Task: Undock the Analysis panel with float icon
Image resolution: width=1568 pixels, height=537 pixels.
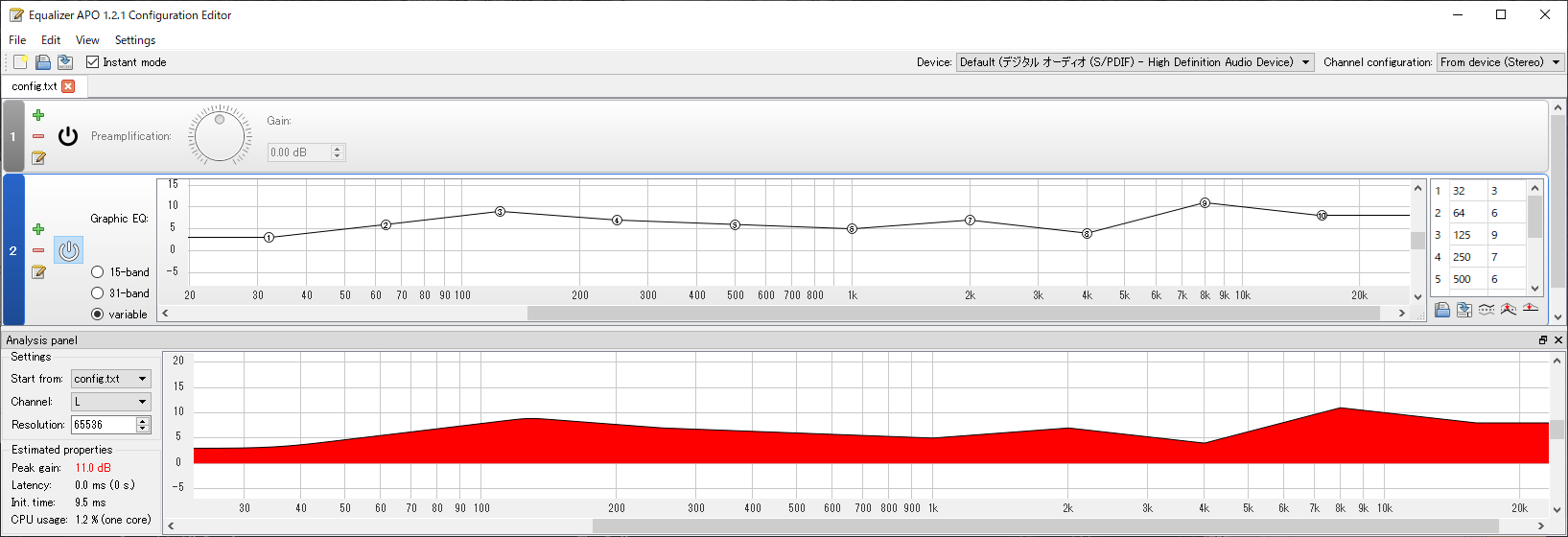Action: (x=1543, y=340)
